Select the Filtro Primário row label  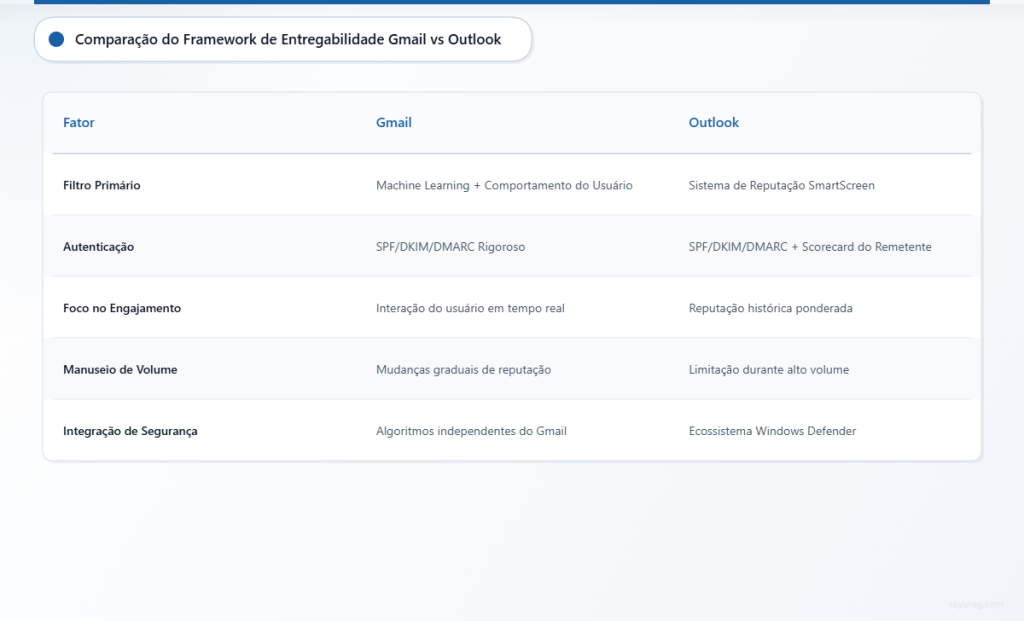[103, 185]
